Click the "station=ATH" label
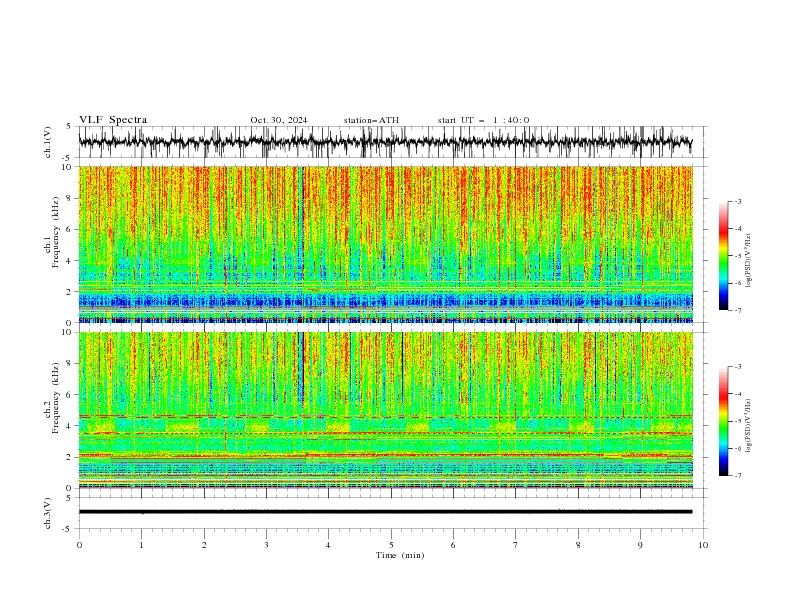The image size is (792, 612). [x=371, y=120]
